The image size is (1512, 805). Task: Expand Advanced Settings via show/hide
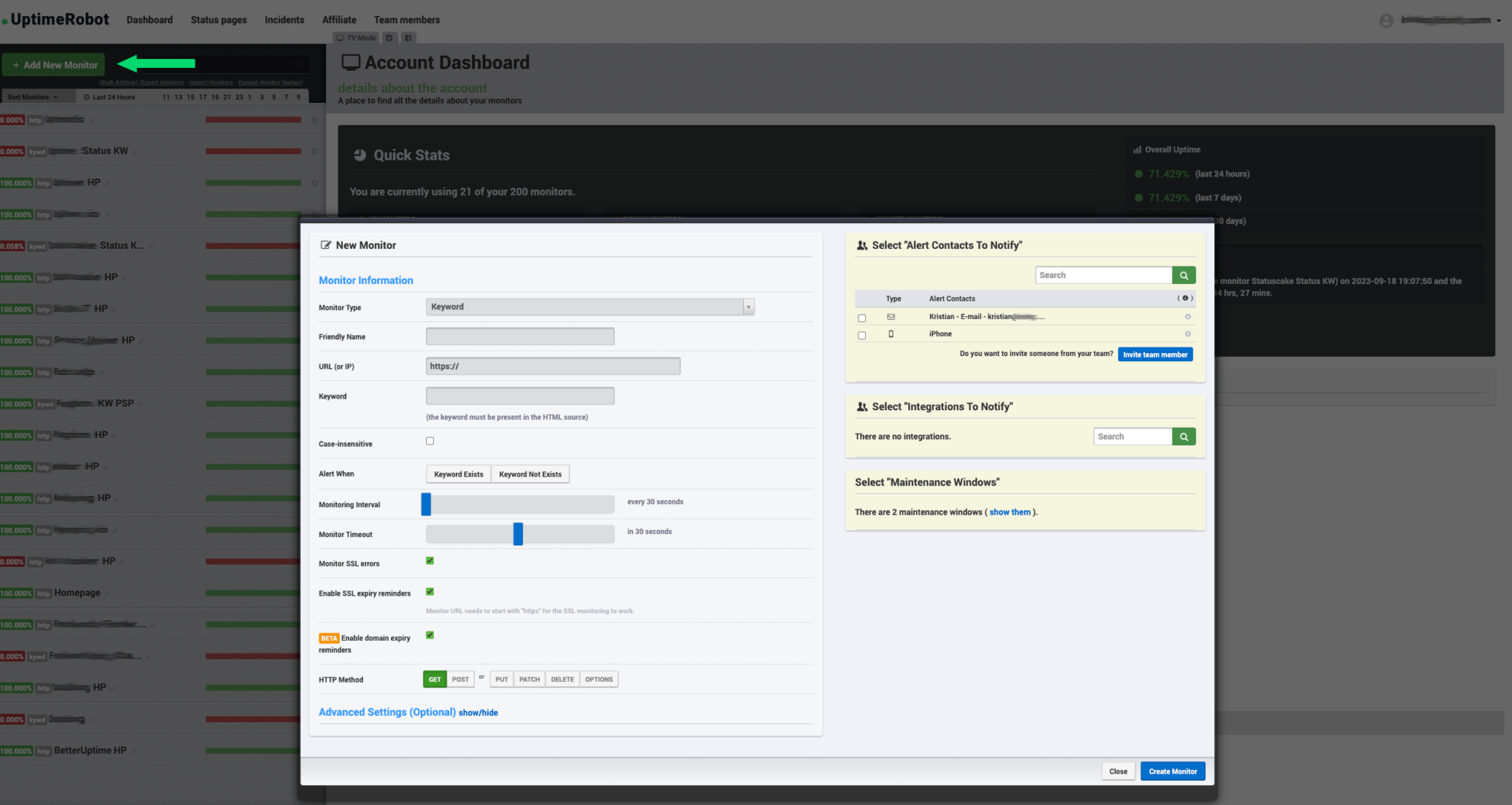click(x=478, y=713)
